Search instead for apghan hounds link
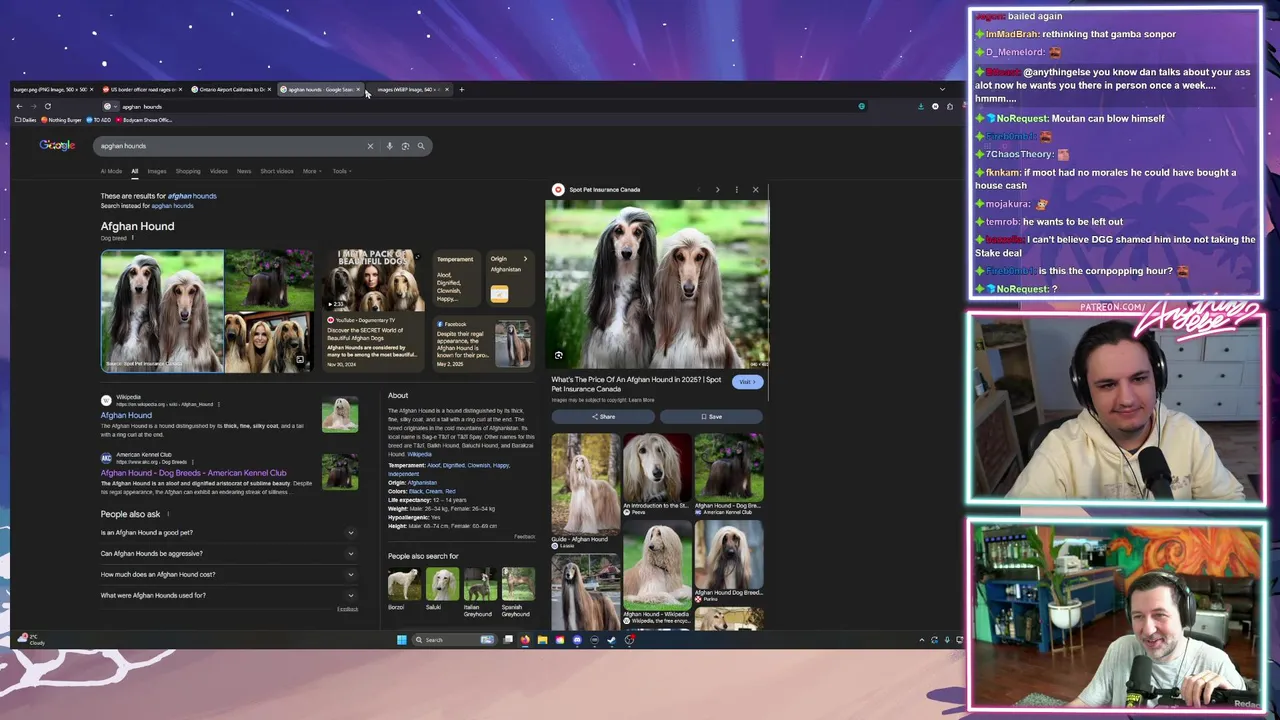This screenshot has width=1280, height=720. tap(172, 206)
